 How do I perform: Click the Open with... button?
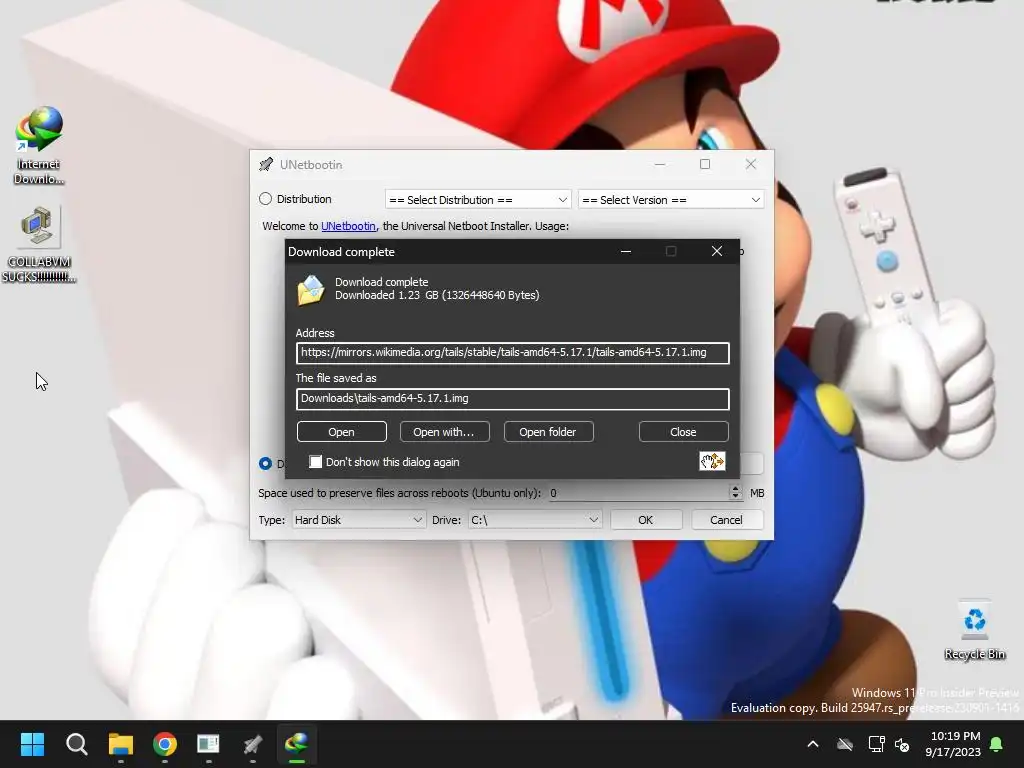point(444,432)
